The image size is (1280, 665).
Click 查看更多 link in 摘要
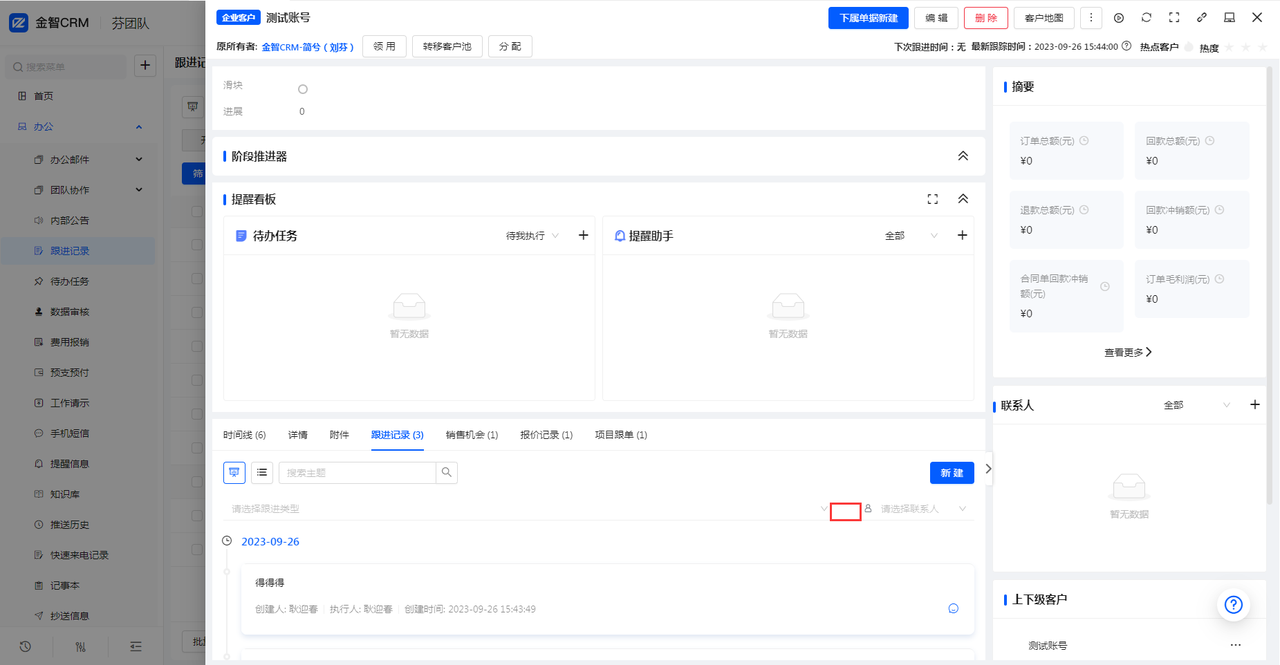1128,352
